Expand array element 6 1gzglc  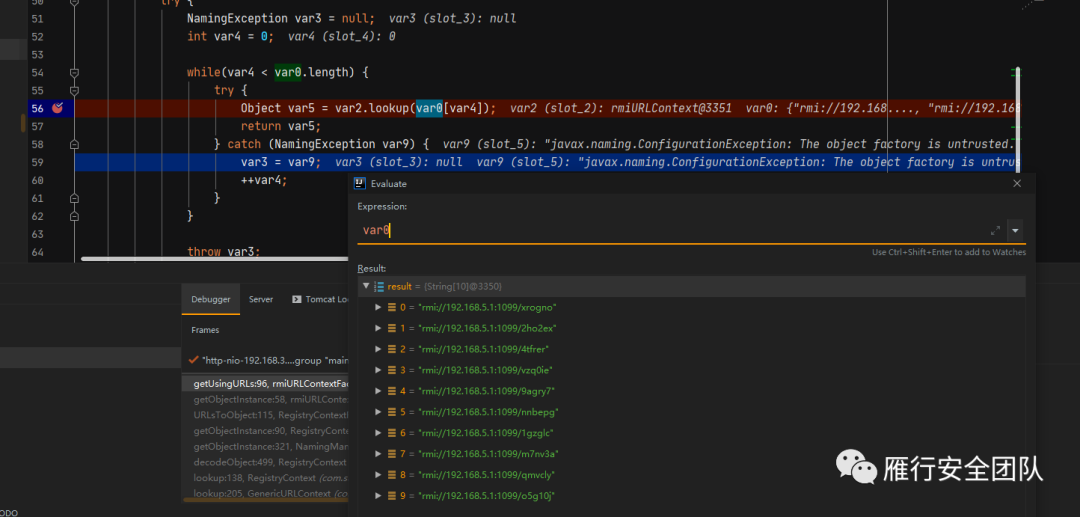click(377, 433)
